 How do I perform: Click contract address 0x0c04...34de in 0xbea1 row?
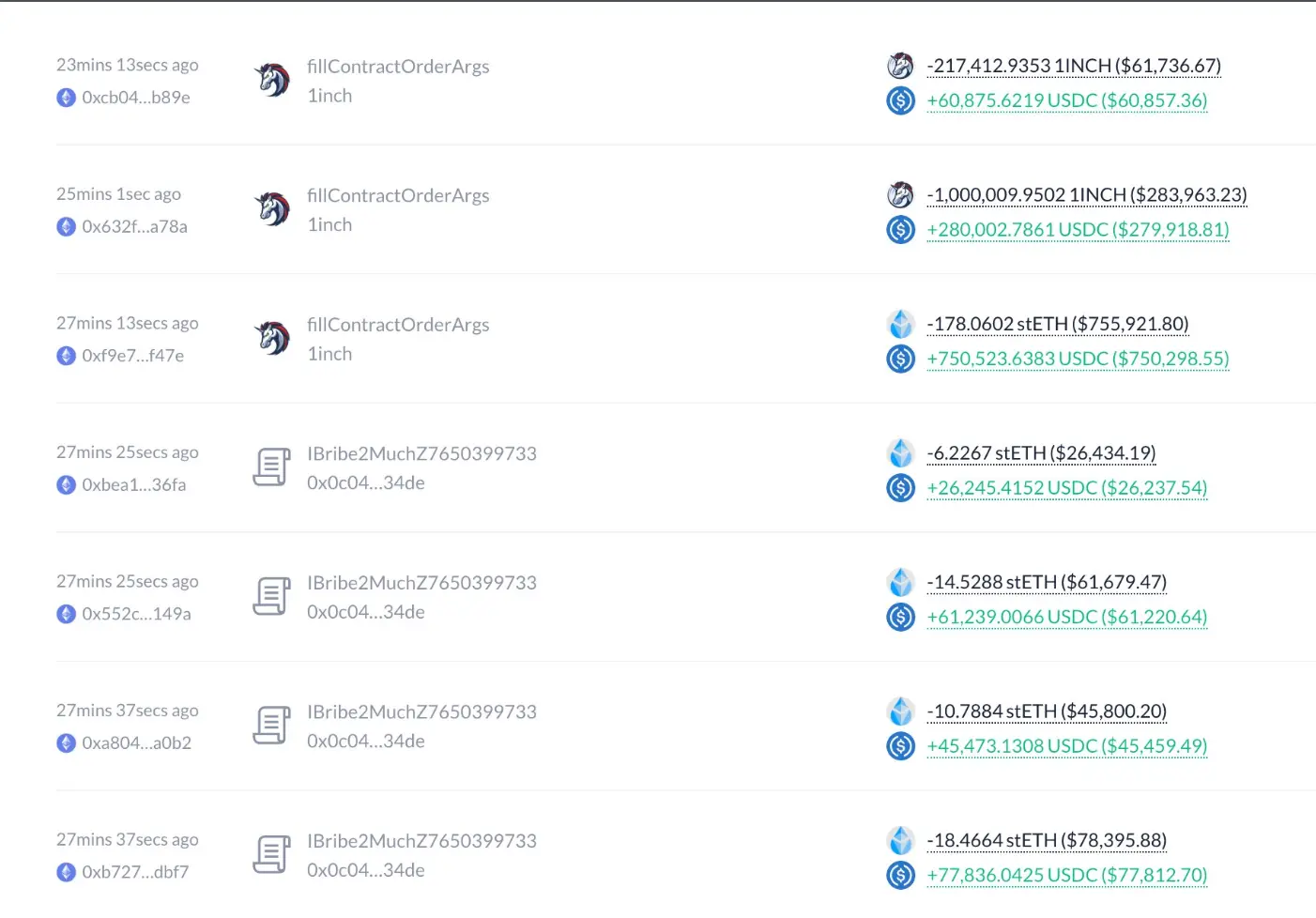click(366, 482)
